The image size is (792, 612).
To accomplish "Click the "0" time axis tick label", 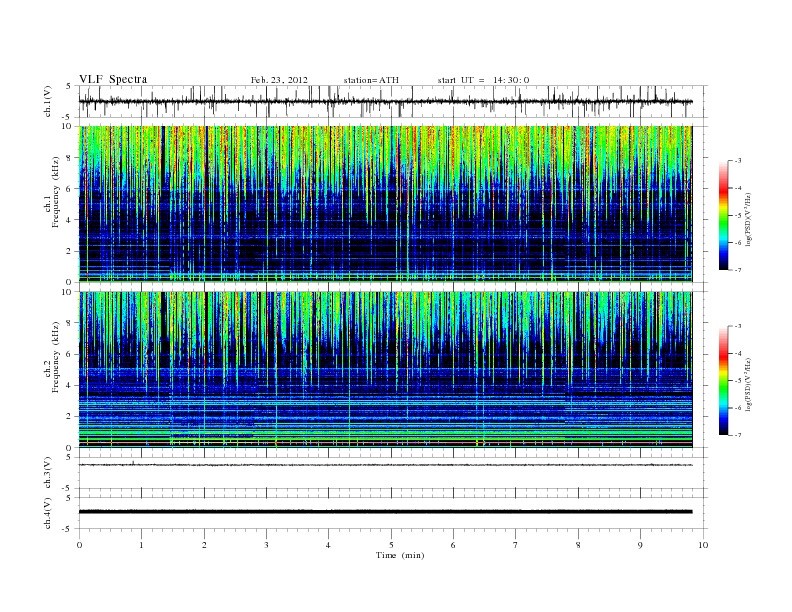I will pos(79,545).
